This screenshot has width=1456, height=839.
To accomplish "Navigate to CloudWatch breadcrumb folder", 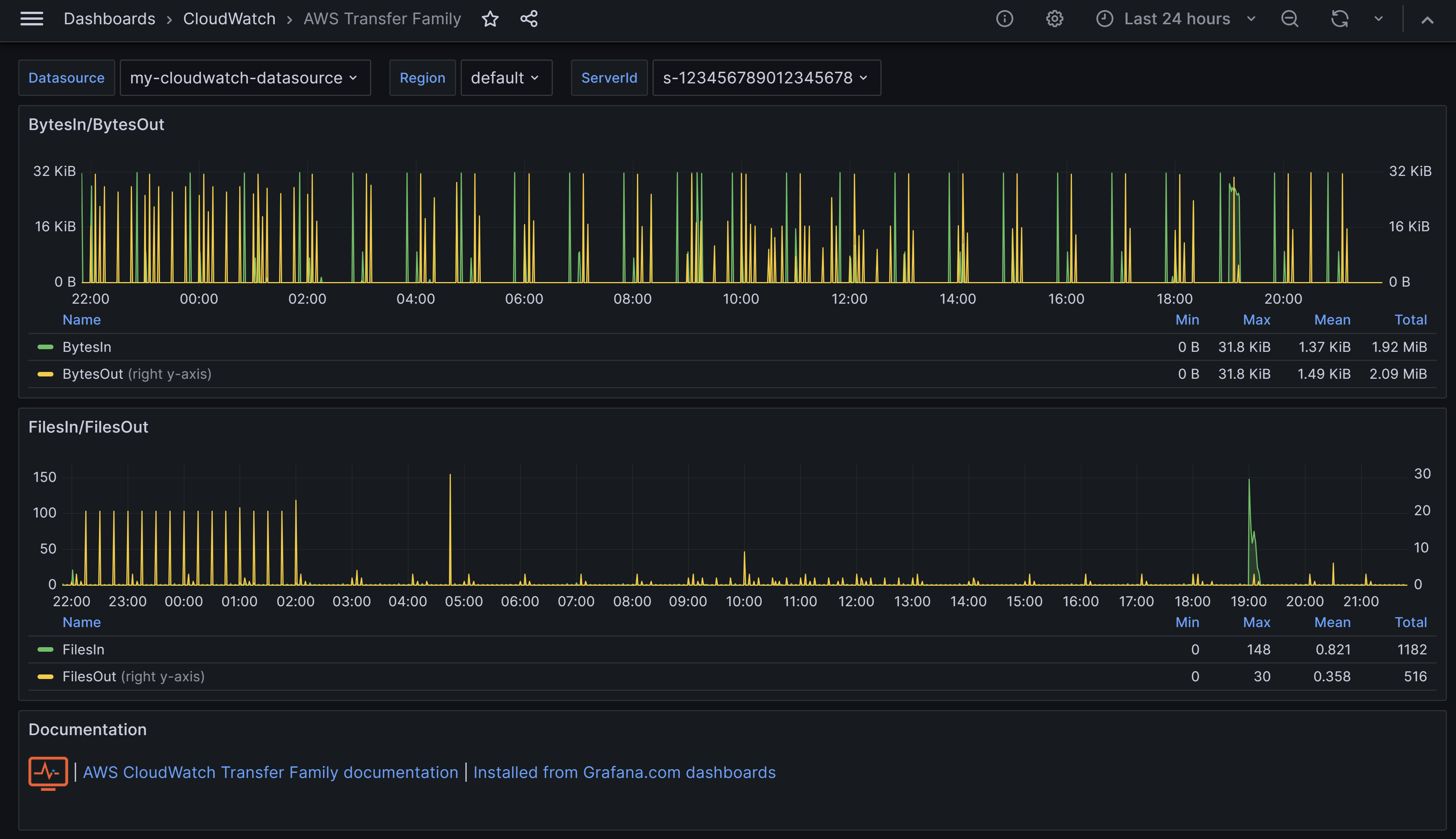I will [229, 19].
